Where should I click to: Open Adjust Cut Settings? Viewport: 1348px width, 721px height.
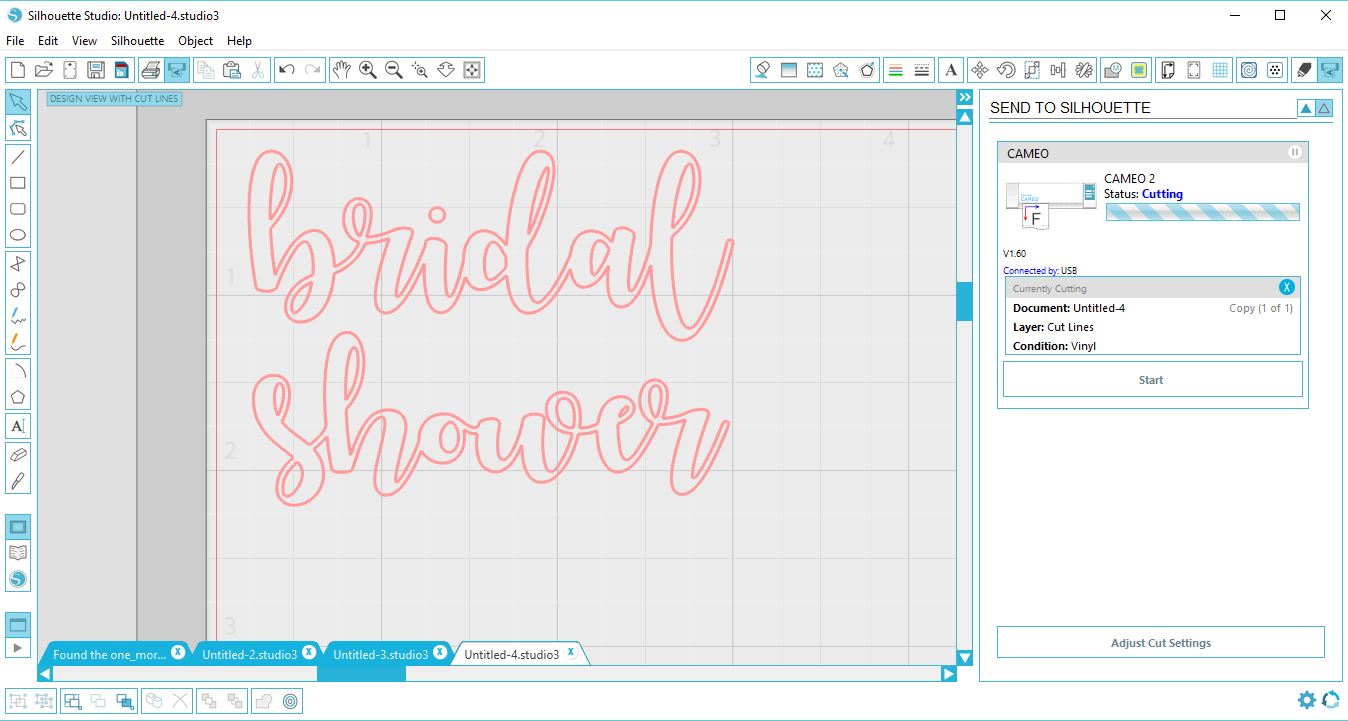tap(1160, 643)
